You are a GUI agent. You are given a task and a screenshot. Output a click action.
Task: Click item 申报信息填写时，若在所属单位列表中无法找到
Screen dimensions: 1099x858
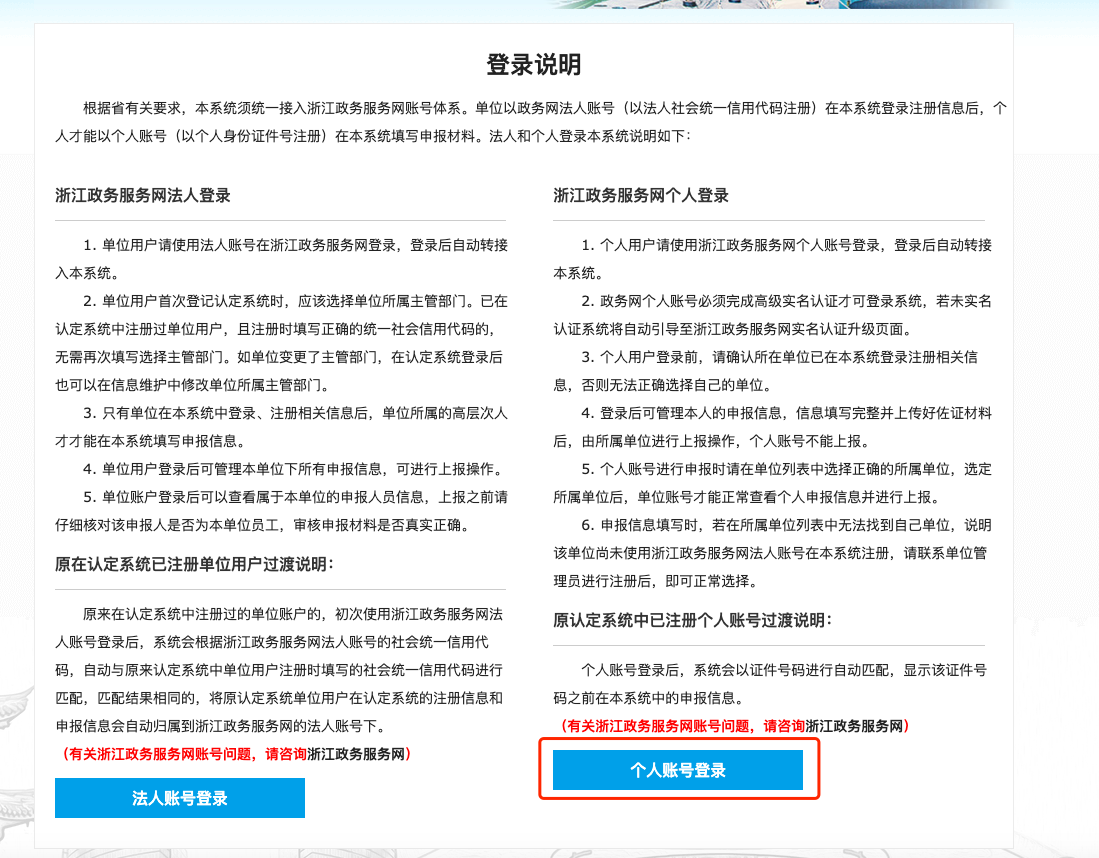coord(772,553)
